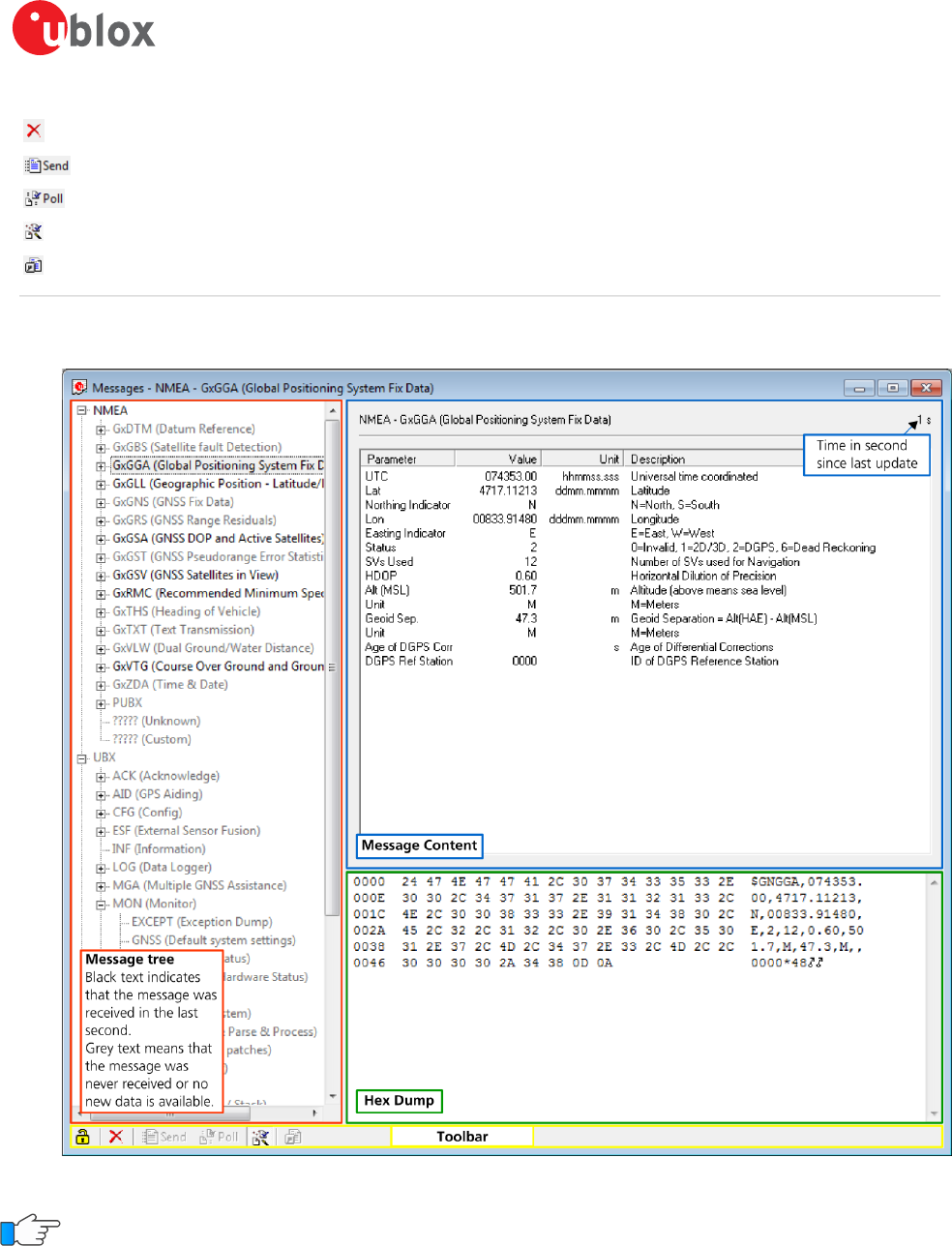The width and height of the screenshot is (952, 1246).
Task: Select LOG (Data Logger) tree row
Action: pyautogui.click(x=163, y=868)
